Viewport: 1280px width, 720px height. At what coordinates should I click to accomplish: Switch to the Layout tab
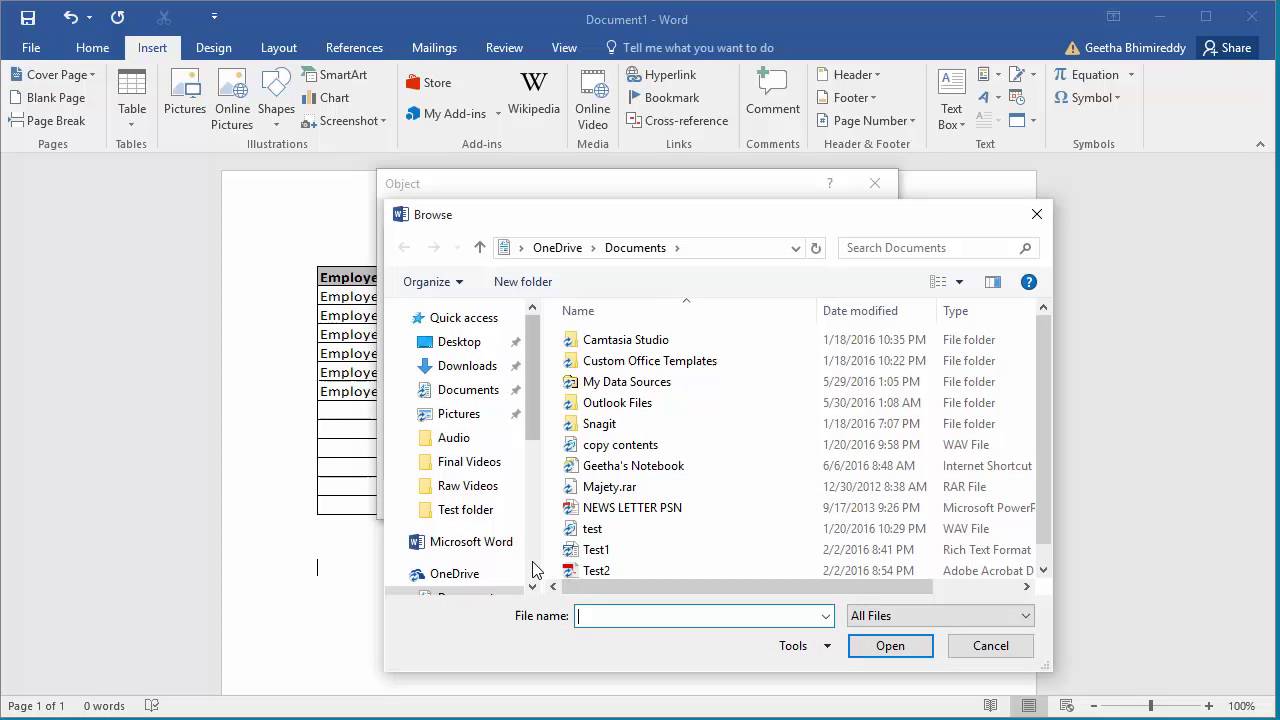point(279,48)
